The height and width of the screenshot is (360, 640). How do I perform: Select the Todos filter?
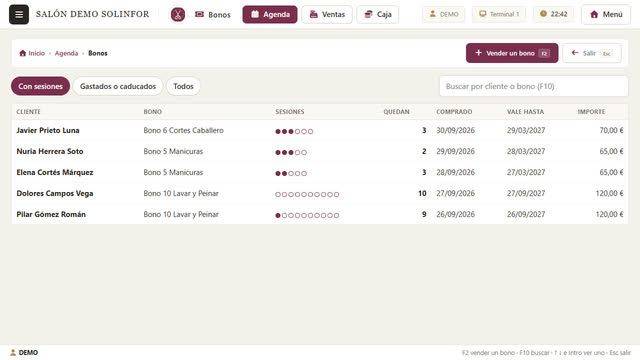(x=183, y=86)
